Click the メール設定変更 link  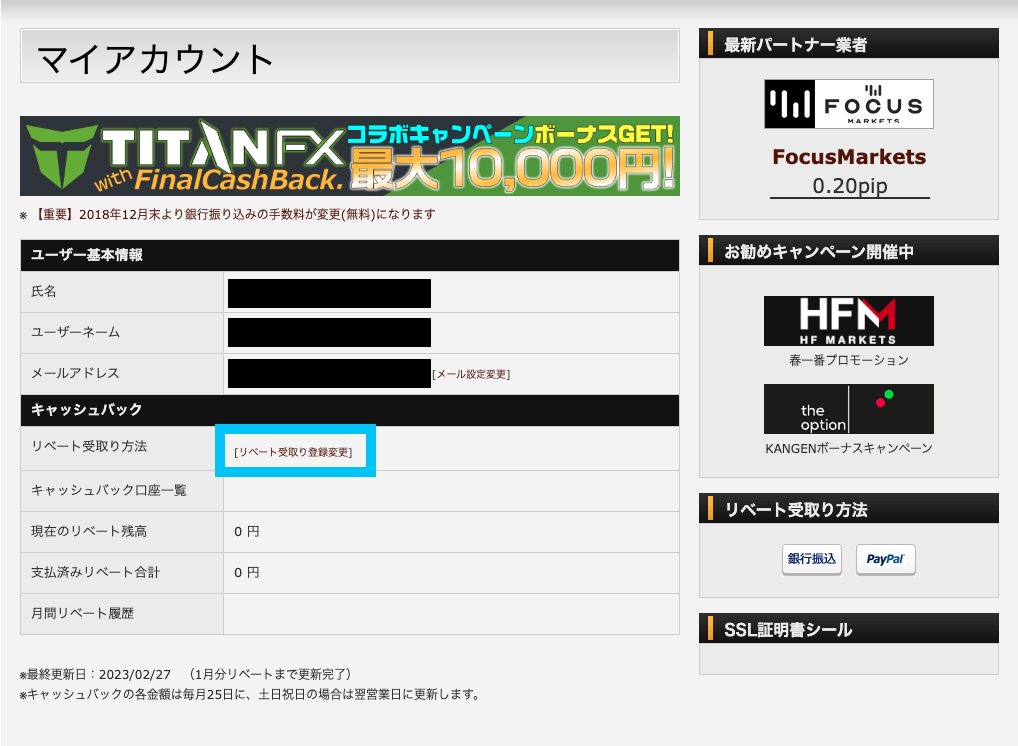(x=470, y=374)
